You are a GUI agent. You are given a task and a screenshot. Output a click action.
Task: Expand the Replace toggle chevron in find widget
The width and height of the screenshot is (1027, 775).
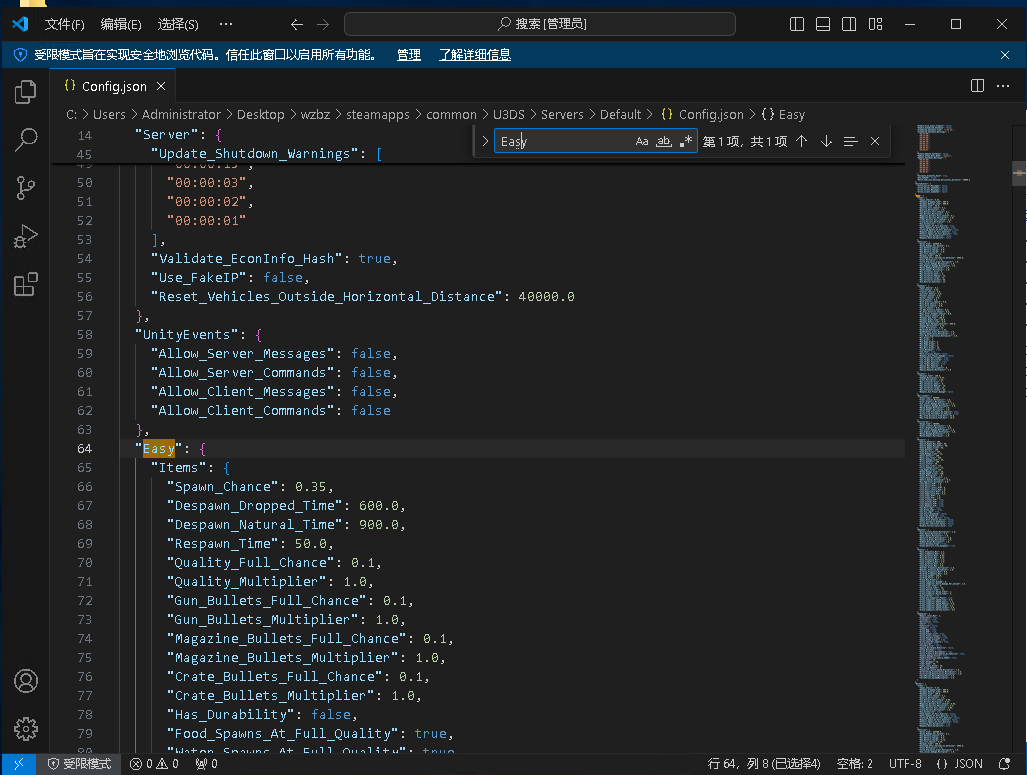click(x=485, y=142)
